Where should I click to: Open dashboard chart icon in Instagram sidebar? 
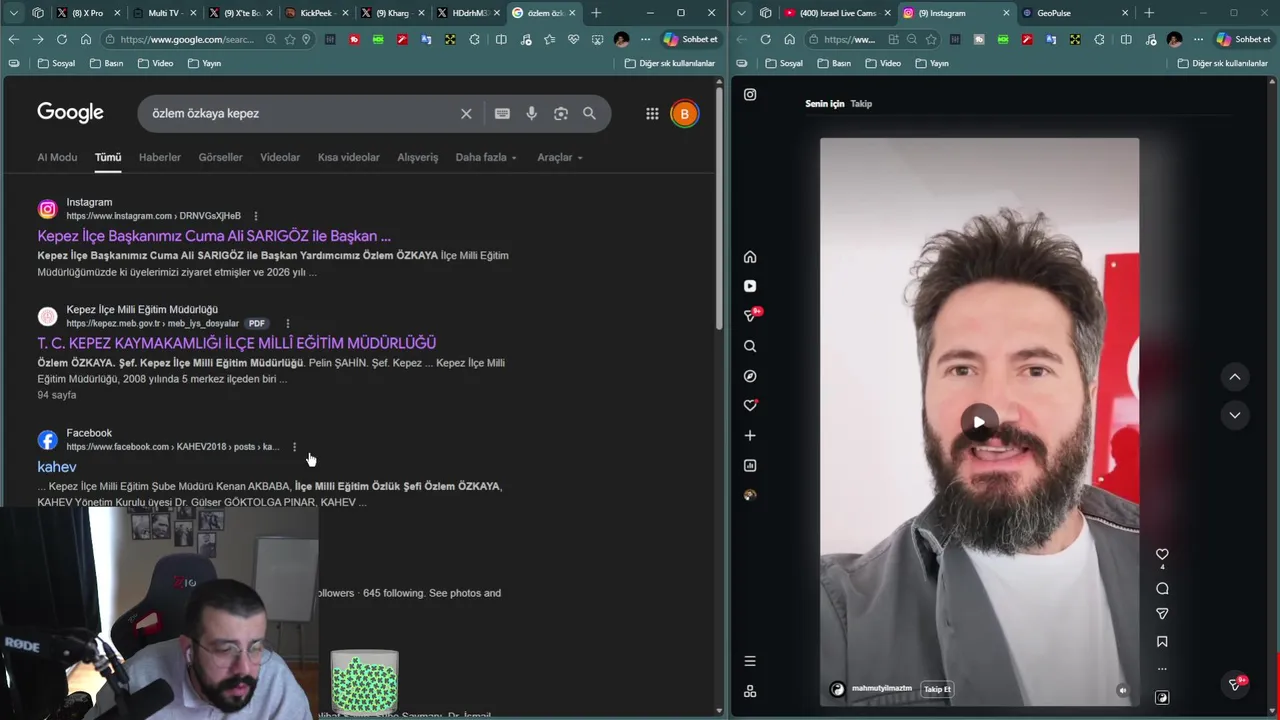point(750,465)
